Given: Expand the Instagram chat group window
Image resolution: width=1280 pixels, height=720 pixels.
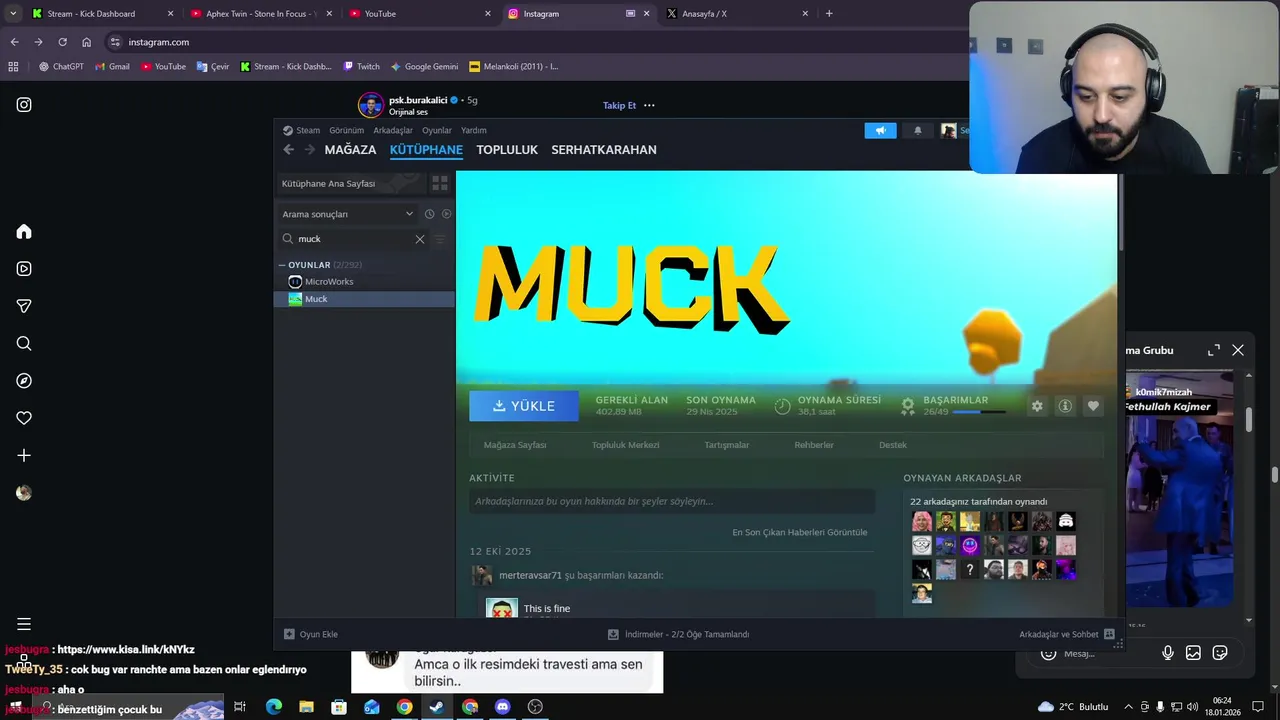Looking at the screenshot, I should click(x=1213, y=350).
